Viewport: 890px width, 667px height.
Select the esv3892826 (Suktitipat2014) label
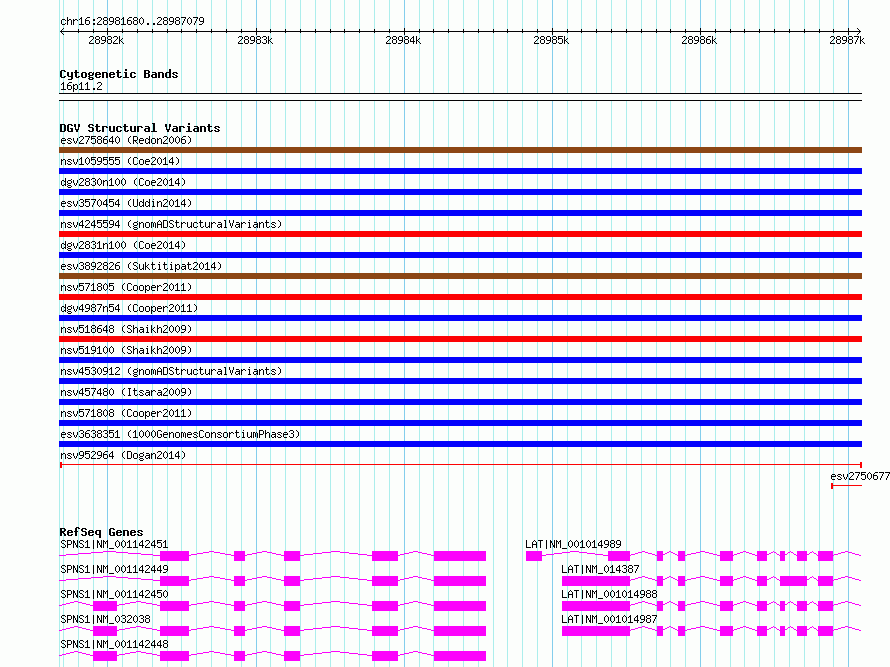pyautogui.click(x=141, y=266)
